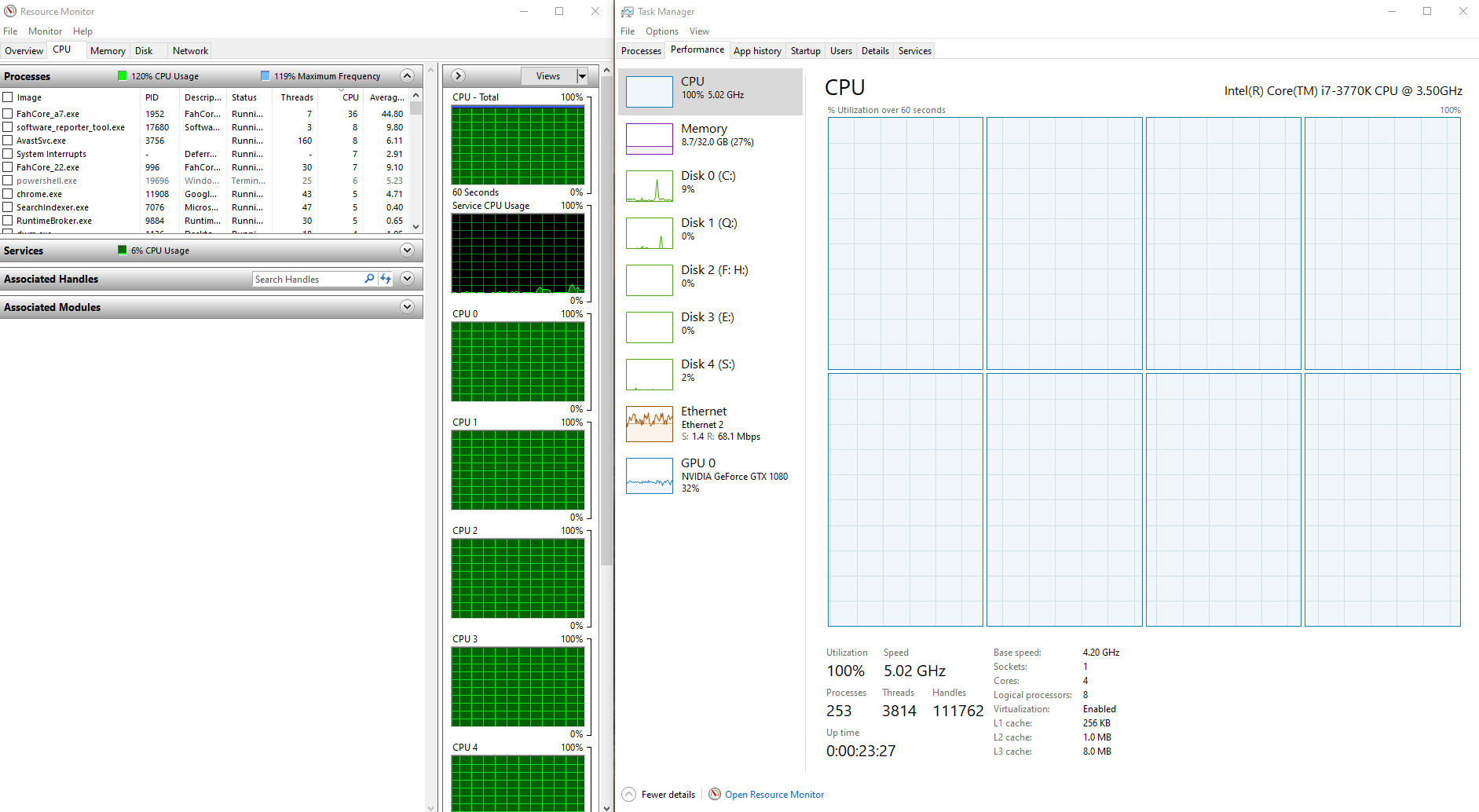Select the Disk 1 (Q:) graph thumbnail

point(650,233)
